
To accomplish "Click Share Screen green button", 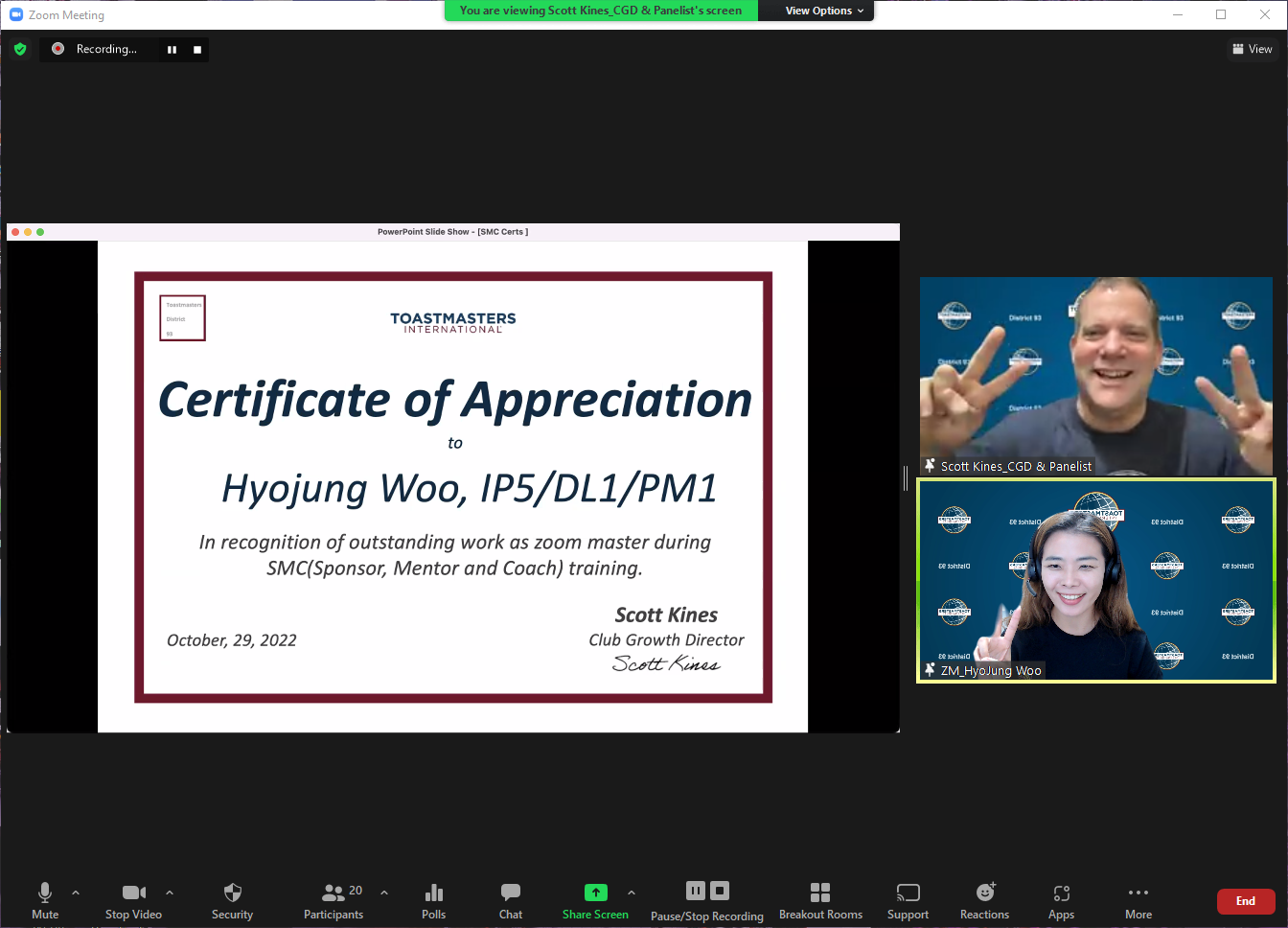I will coord(595,900).
